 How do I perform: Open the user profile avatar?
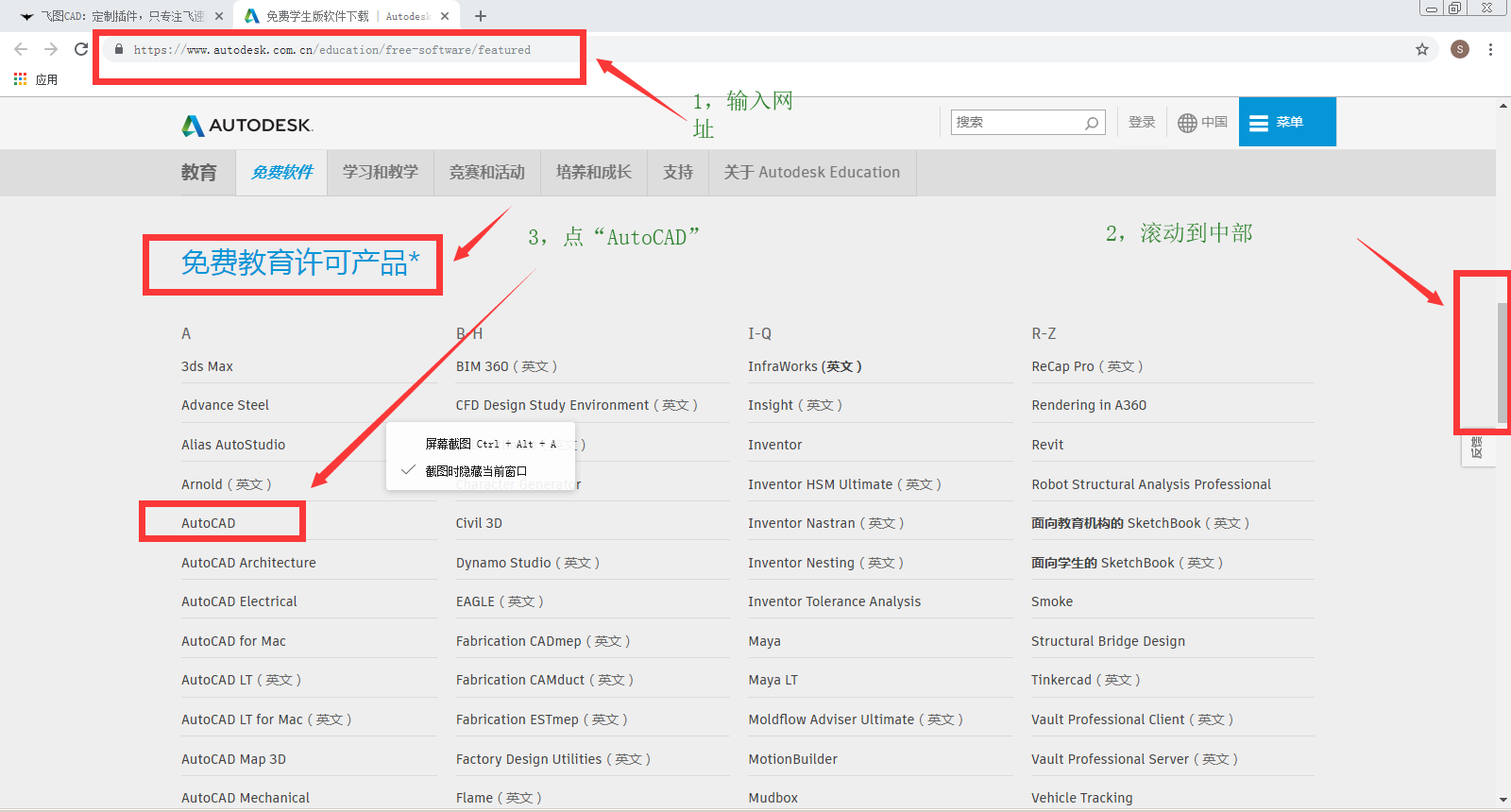(x=1460, y=49)
